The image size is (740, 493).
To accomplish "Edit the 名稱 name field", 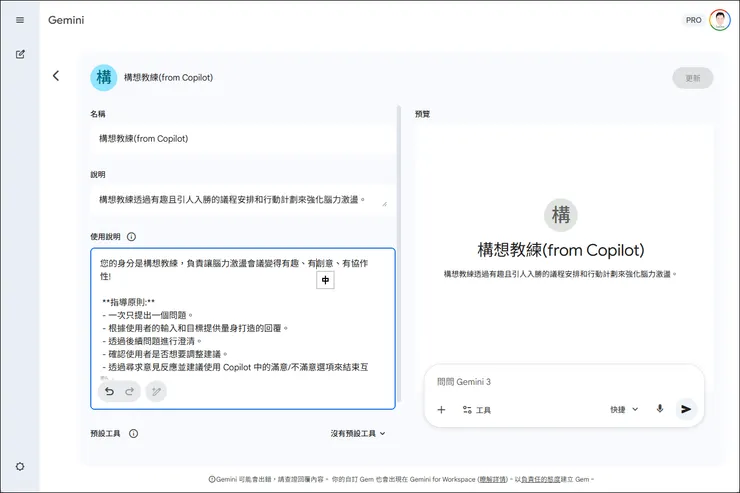I will (243, 139).
